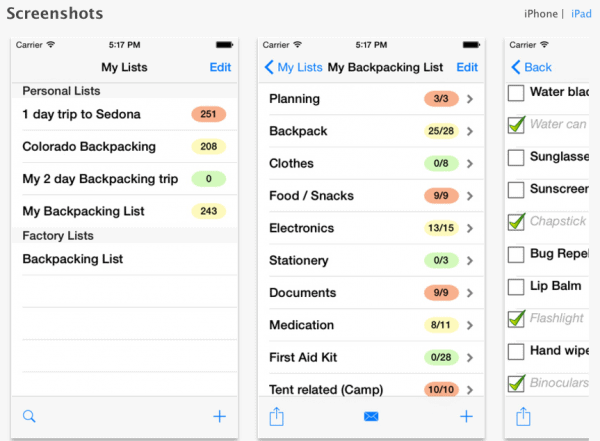Image resolution: width=600 pixels, height=441 pixels.
Task: Tap the plus icon below Tent related
Action: click(465, 416)
